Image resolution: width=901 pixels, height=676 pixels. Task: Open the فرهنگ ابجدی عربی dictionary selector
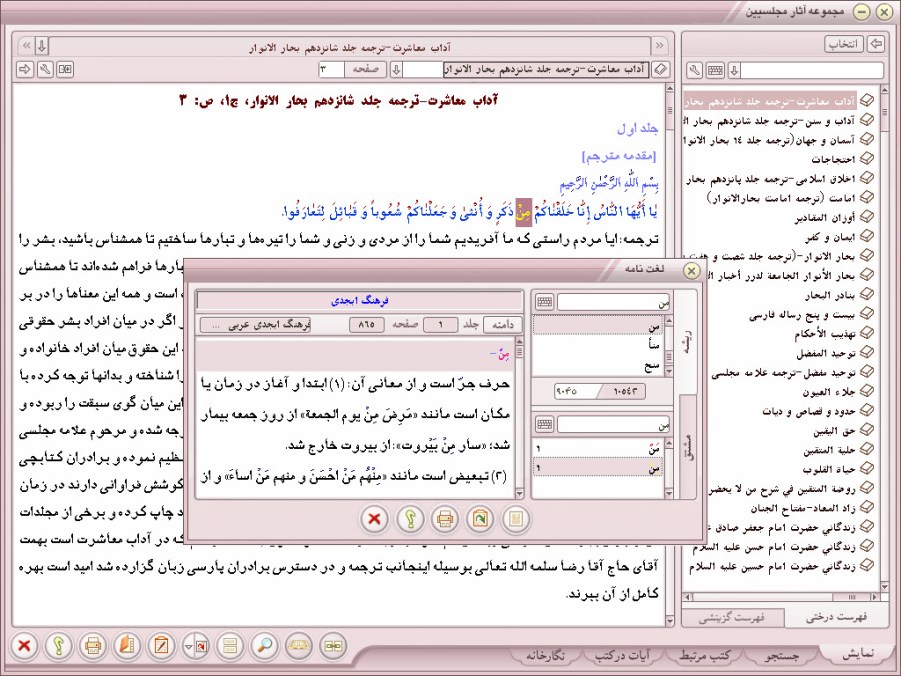pos(255,325)
